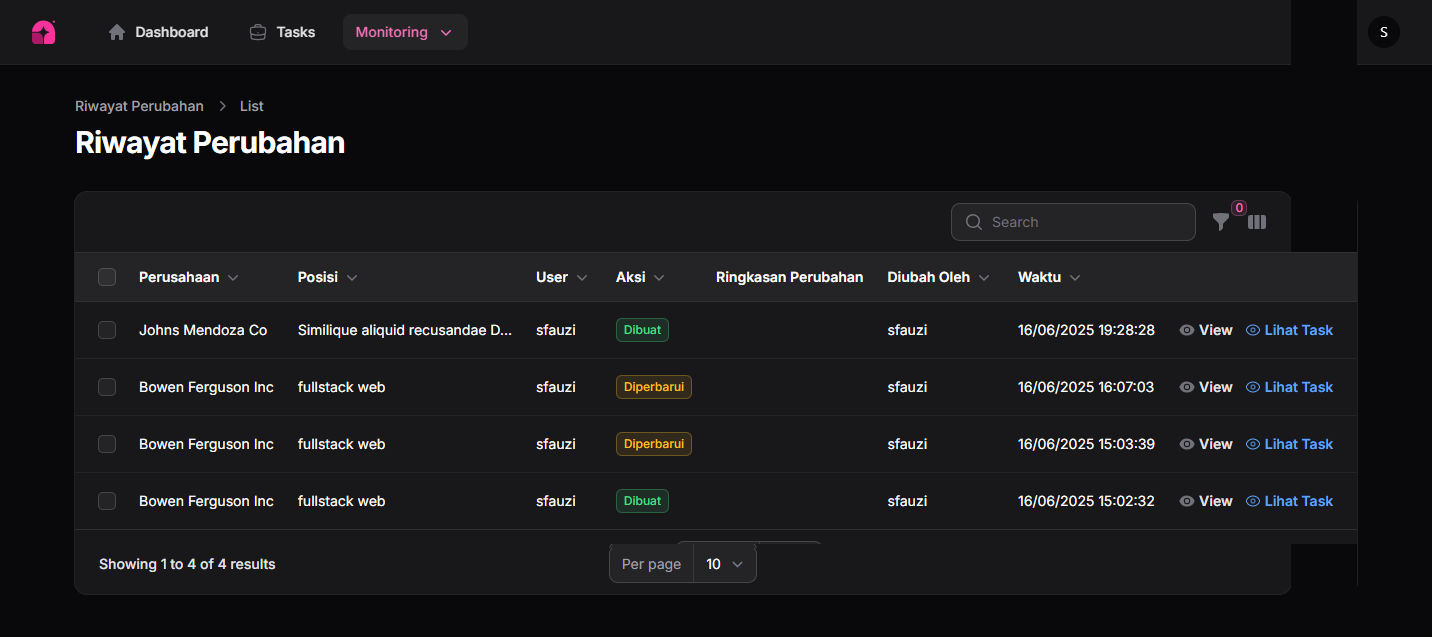1432x637 pixels.
Task: Click eye icon of Lihat Task at 16:07:03
Action: pyautogui.click(x=1253, y=387)
